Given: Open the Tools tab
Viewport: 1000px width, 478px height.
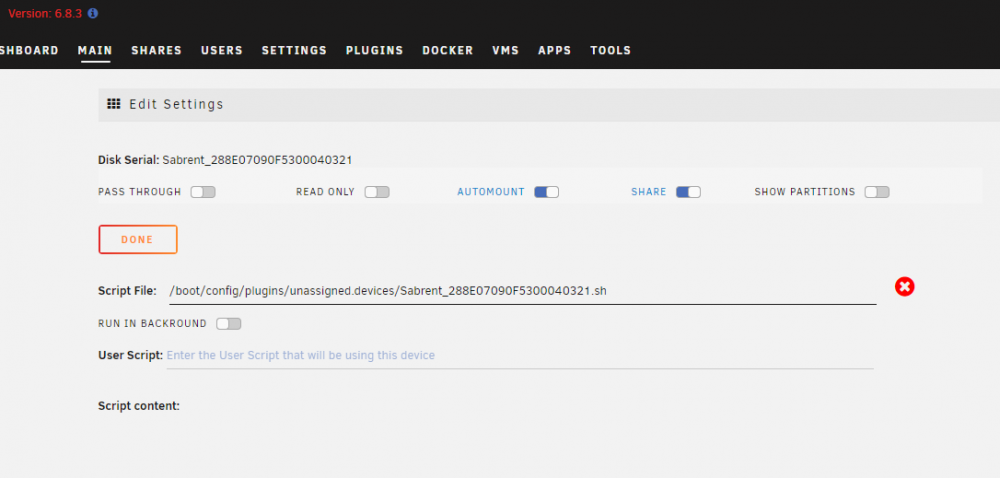Looking at the screenshot, I should point(610,50).
